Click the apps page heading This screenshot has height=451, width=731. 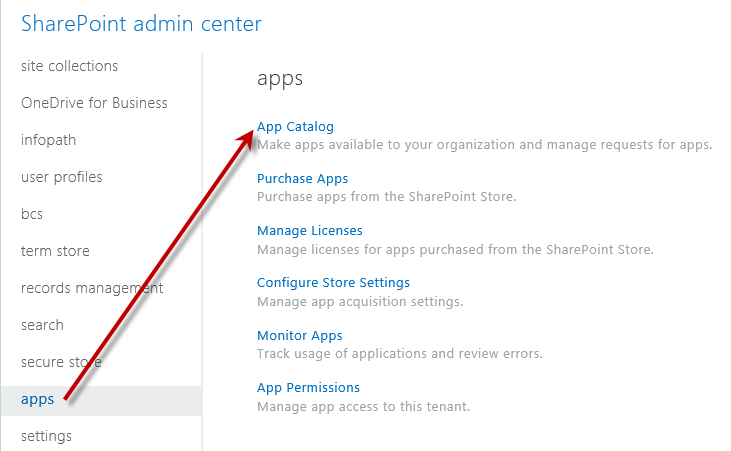(280, 79)
